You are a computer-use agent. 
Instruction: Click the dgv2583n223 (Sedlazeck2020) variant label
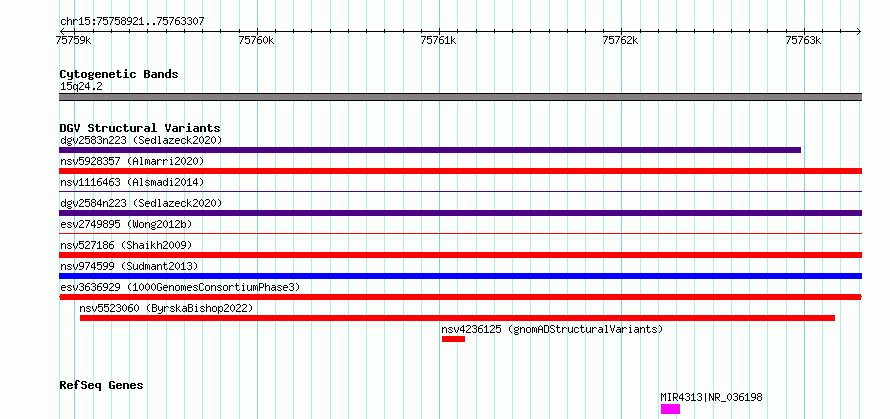pos(141,140)
